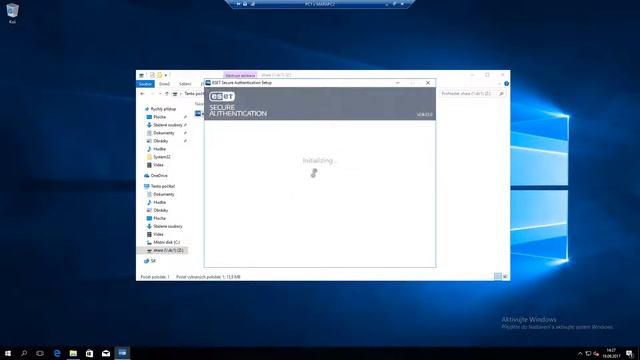Click volume icon in system tray

(596, 353)
